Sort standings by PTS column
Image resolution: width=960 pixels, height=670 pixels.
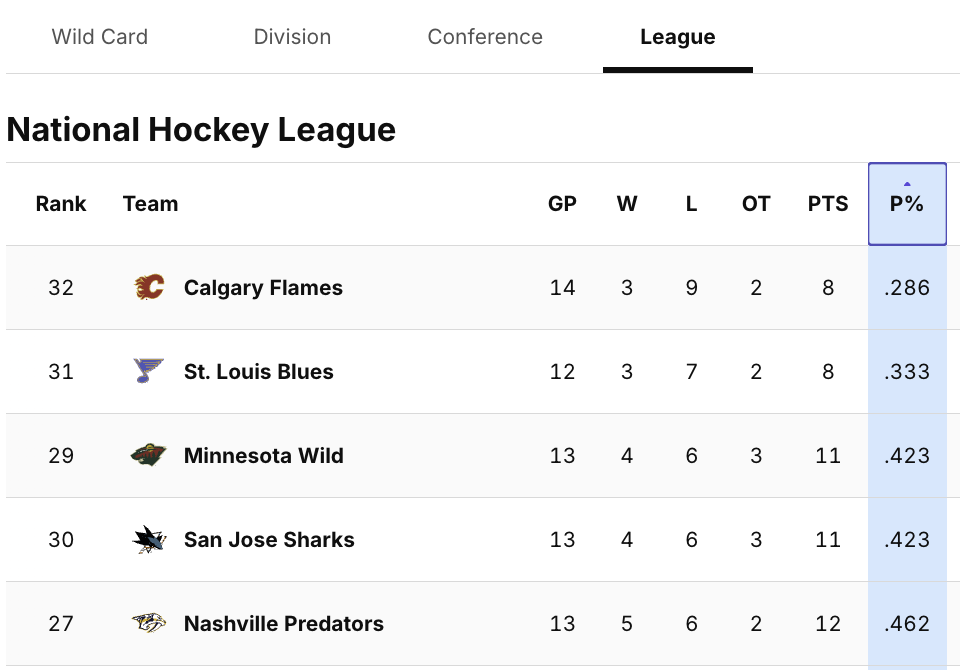click(828, 204)
